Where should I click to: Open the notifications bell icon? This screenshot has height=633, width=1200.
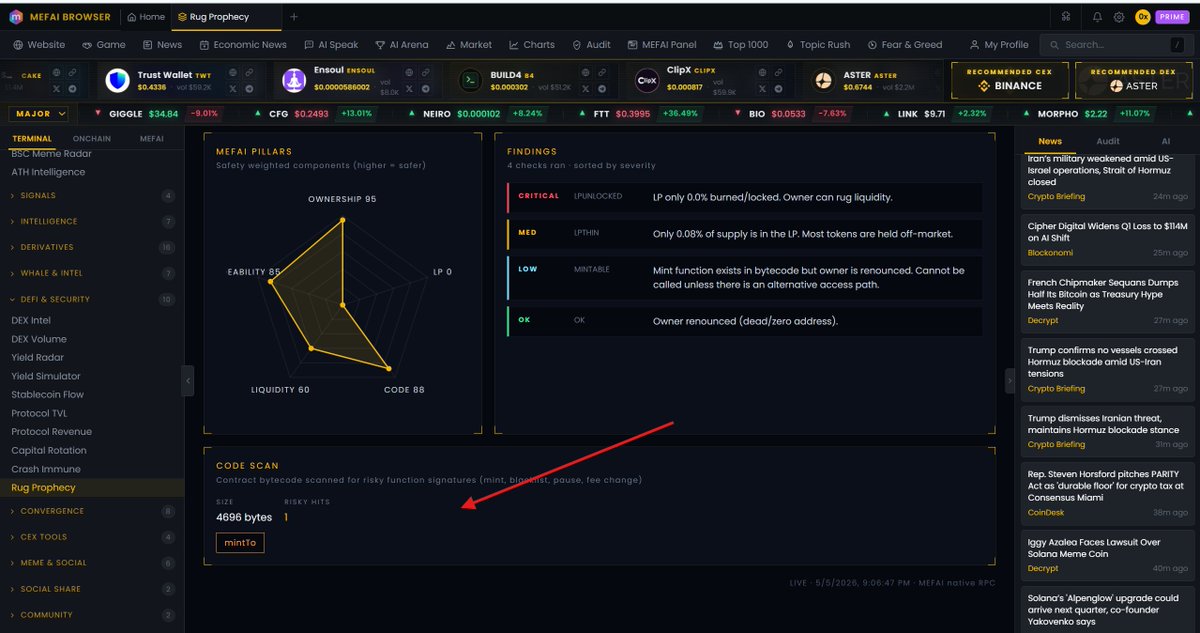click(1097, 17)
